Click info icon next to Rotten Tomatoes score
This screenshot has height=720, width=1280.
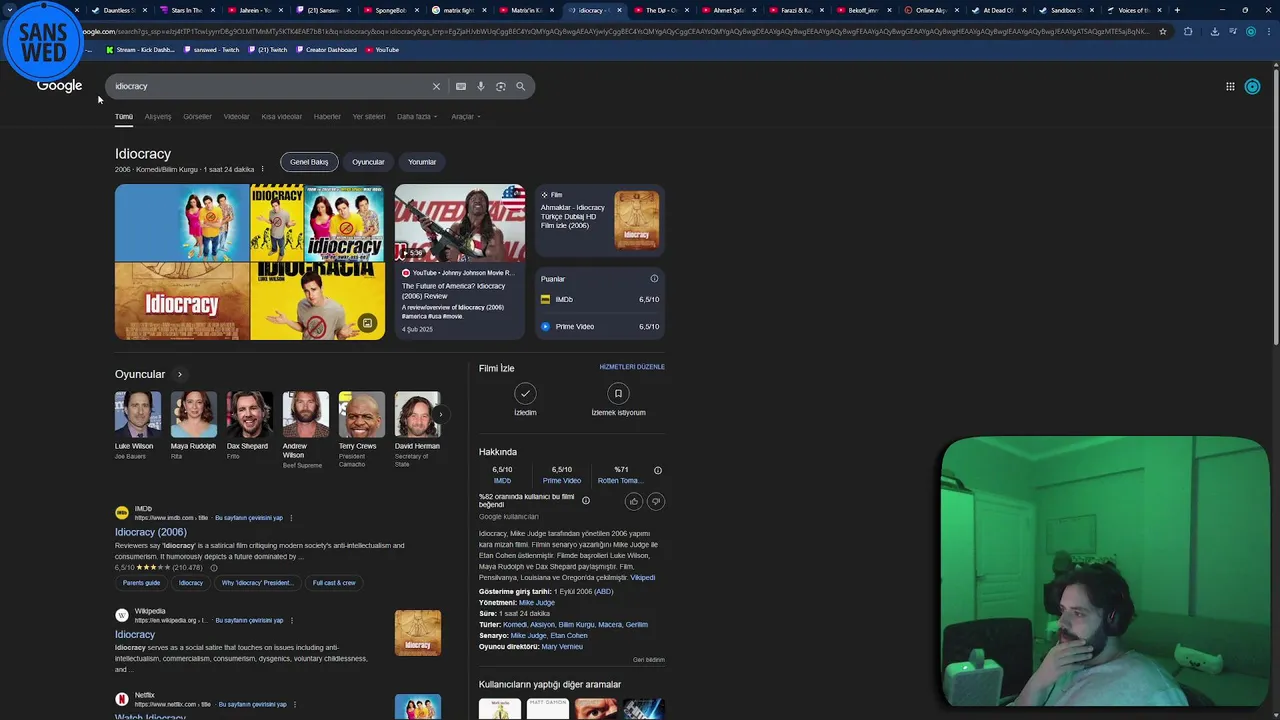coord(657,470)
